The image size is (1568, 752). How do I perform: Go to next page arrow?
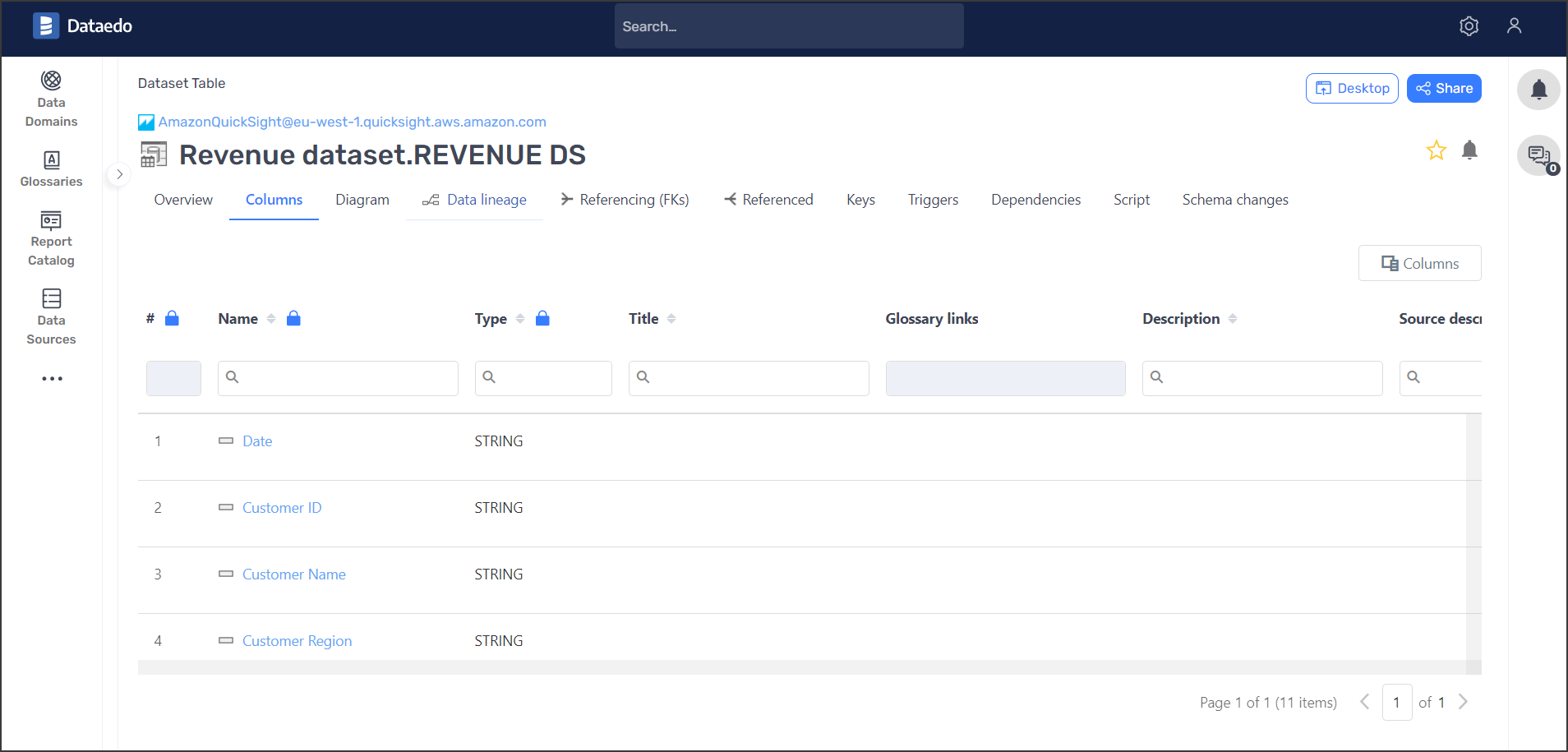click(1463, 702)
